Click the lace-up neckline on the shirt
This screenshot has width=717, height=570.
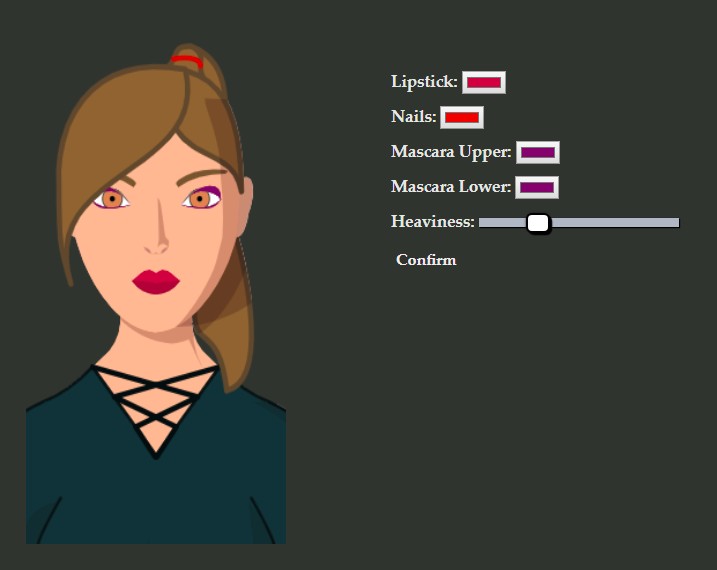point(155,405)
